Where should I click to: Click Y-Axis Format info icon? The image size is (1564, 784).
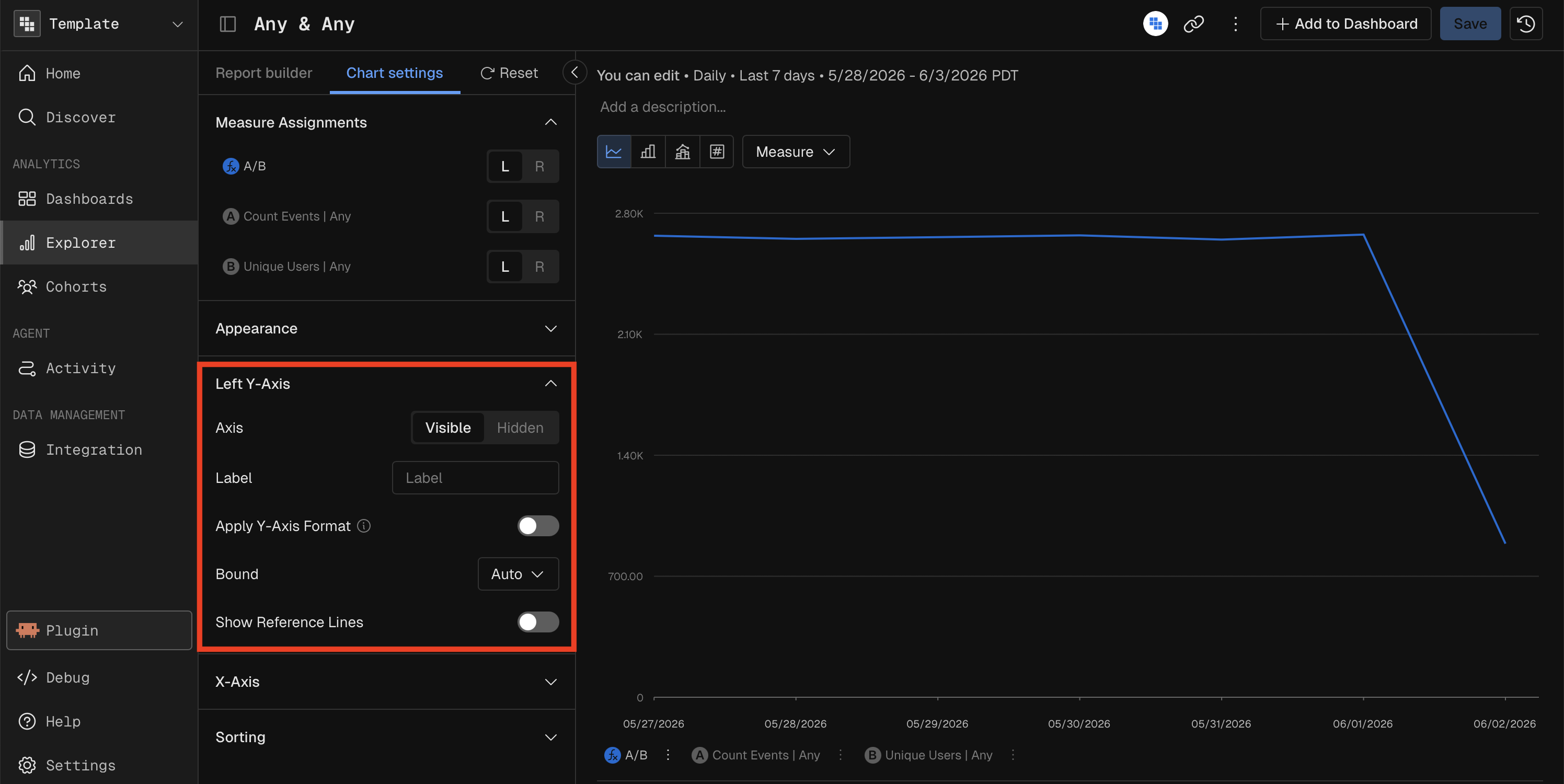(364, 526)
